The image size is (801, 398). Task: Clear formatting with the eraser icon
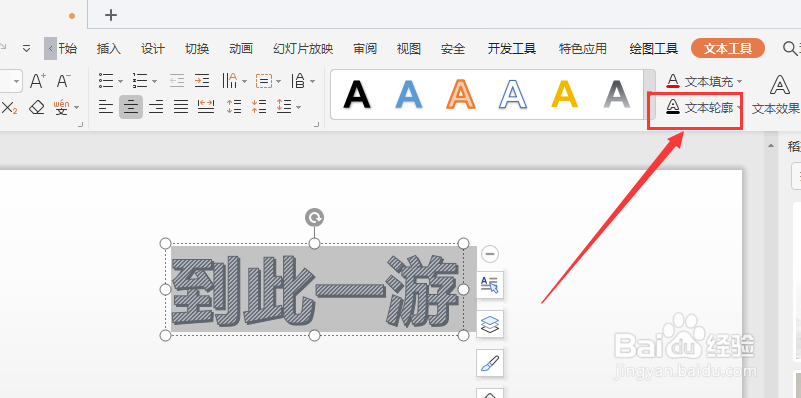pos(37,108)
